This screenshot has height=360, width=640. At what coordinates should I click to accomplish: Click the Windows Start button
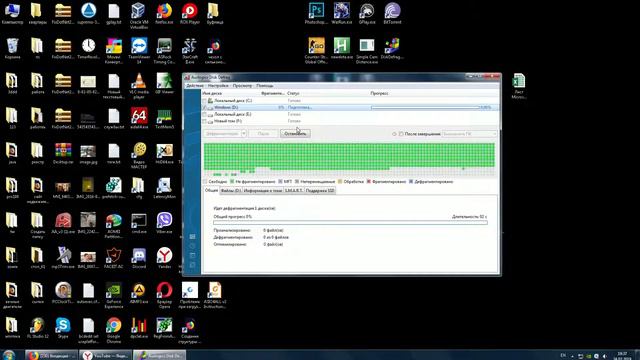click(9, 355)
